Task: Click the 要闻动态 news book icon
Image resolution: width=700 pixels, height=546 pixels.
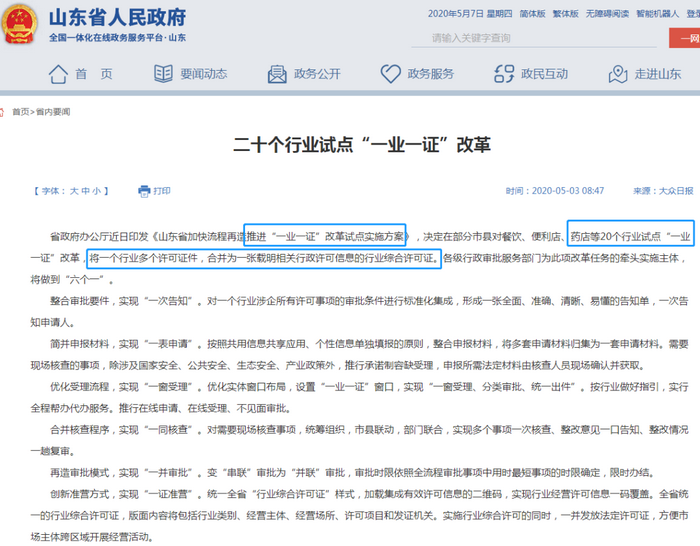Action: click(162, 74)
